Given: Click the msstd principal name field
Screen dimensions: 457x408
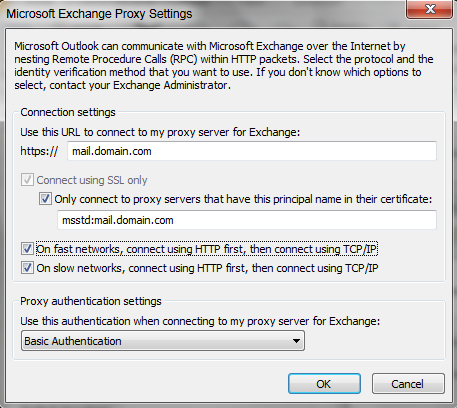Looking at the screenshot, I should click(x=247, y=220).
